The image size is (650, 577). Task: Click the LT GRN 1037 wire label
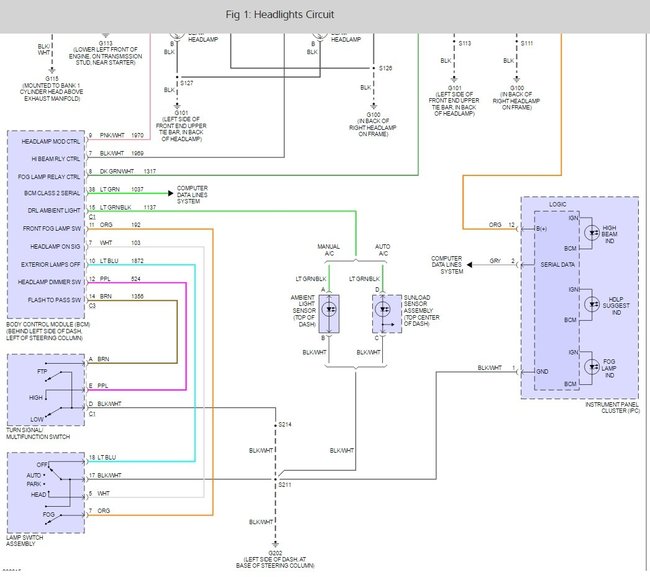[x=122, y=189]
